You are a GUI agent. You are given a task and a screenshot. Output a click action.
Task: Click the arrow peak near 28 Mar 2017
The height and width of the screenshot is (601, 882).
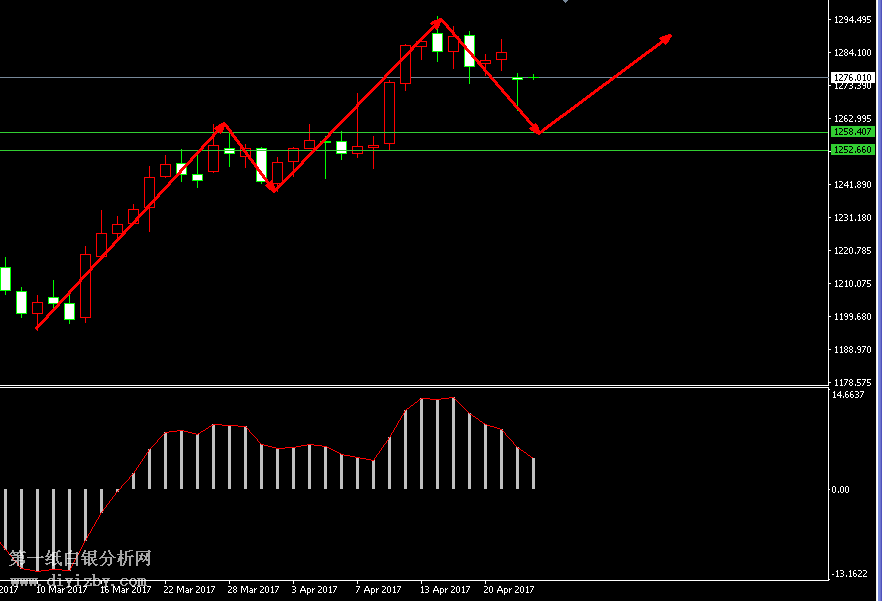coord(223,126)
